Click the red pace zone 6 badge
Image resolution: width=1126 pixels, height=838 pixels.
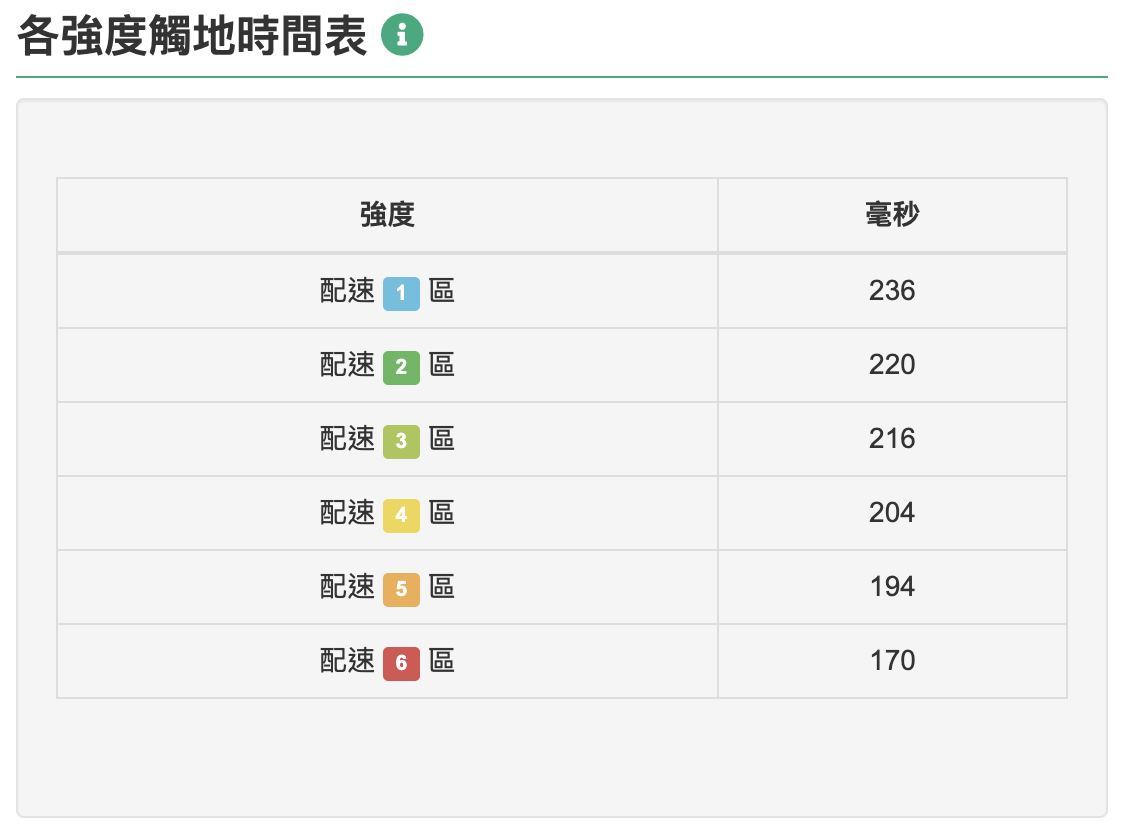coord(401,663)
